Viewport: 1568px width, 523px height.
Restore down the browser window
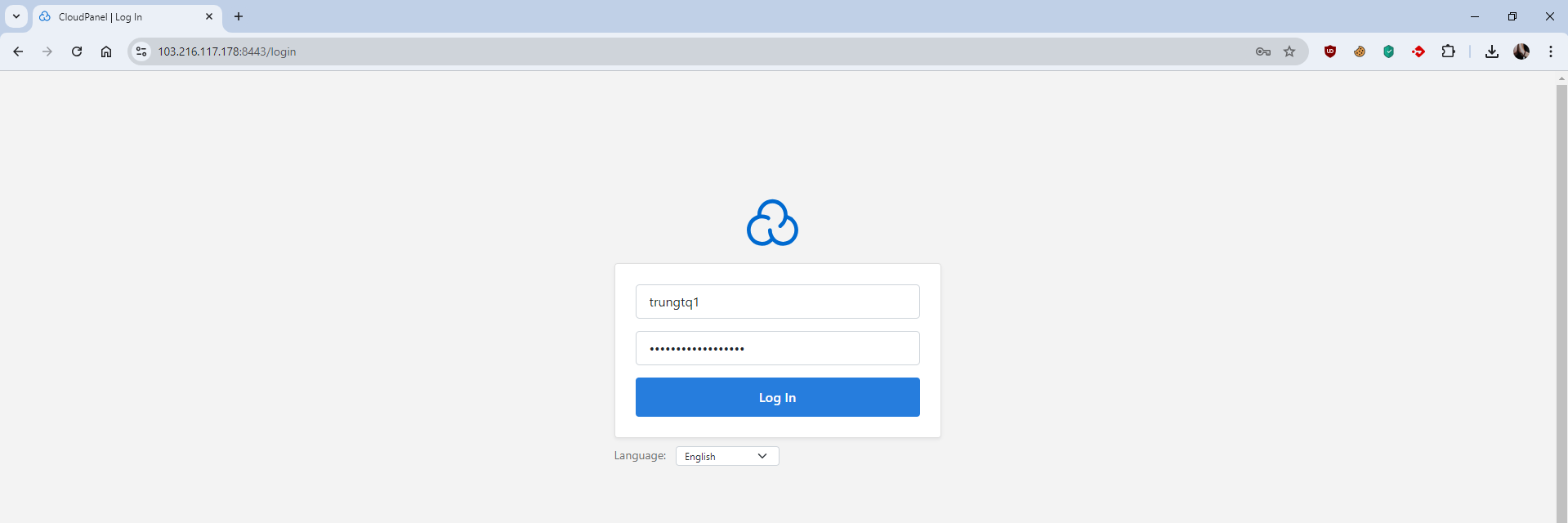pyautogui.click(x=1512, y=16)
